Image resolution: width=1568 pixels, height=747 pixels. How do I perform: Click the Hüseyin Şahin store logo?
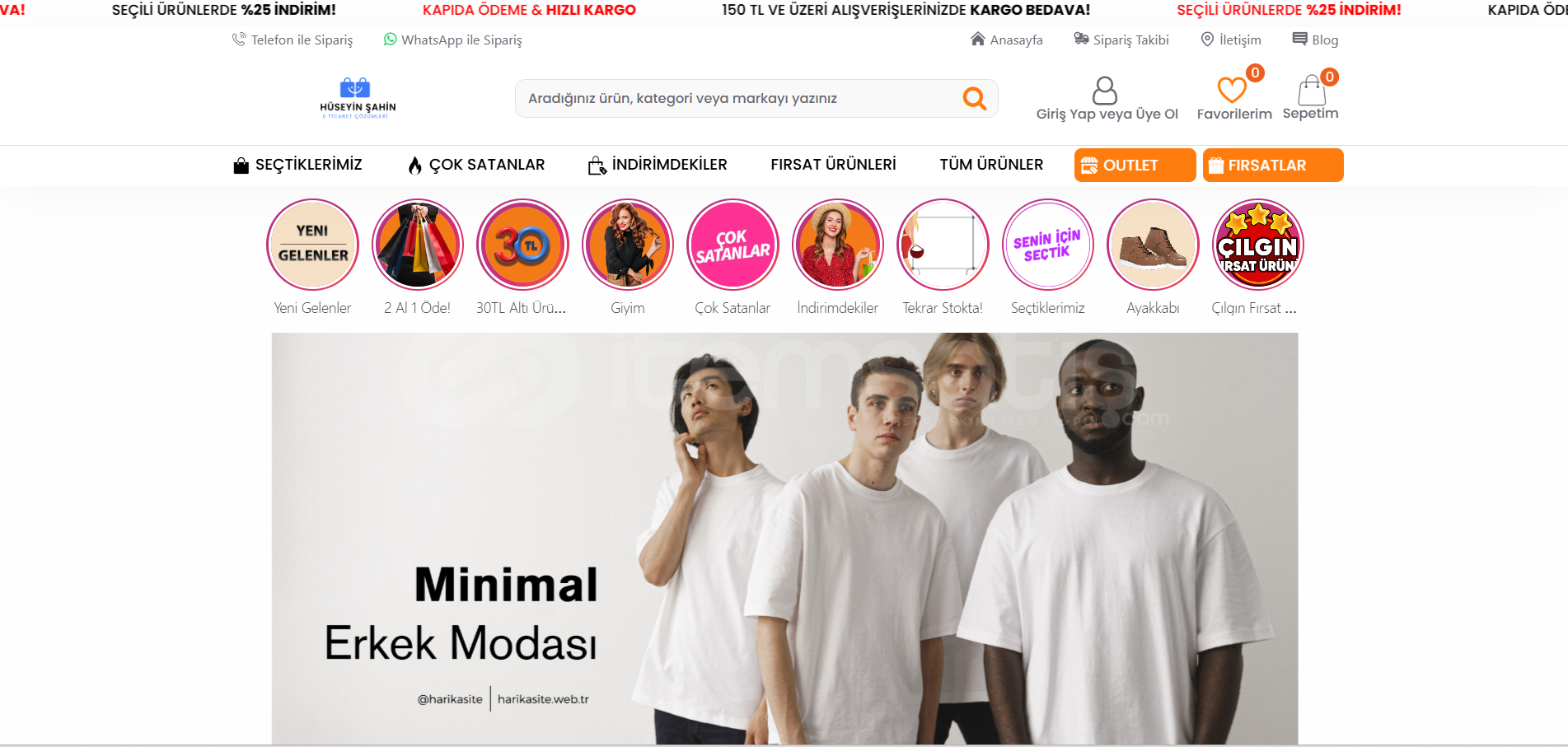(358, 99)
